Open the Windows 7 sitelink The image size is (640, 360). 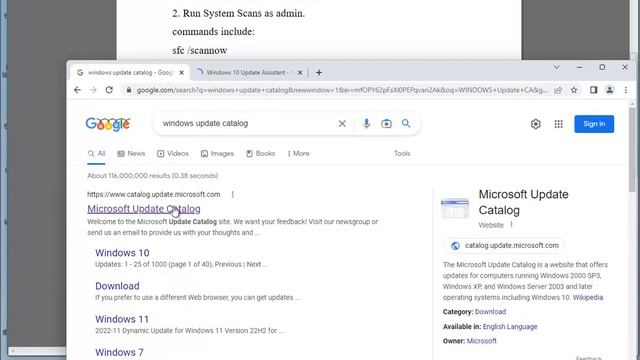[119, 352]
